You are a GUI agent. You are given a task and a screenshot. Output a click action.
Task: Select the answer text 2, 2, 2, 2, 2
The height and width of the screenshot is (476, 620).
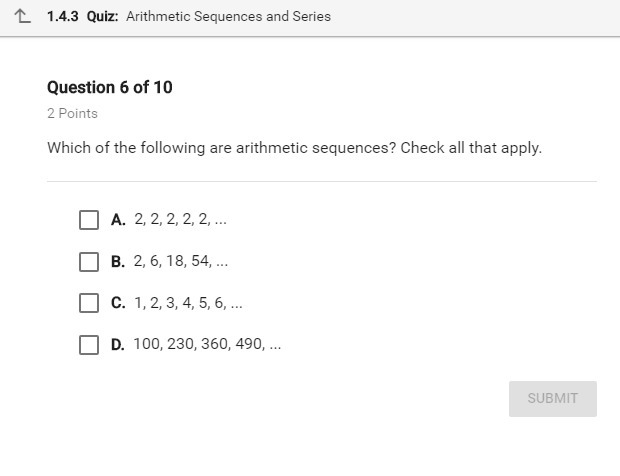tap(180, 219)
